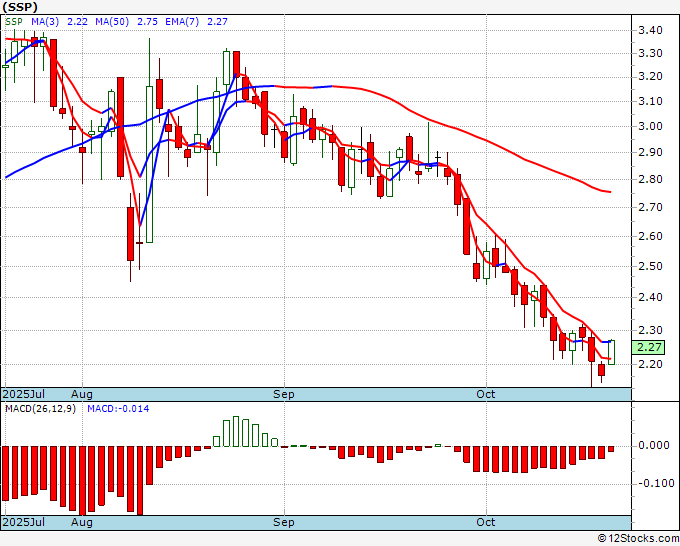
Task: Click the 3.20 price axis label
Action: (650, 77)
